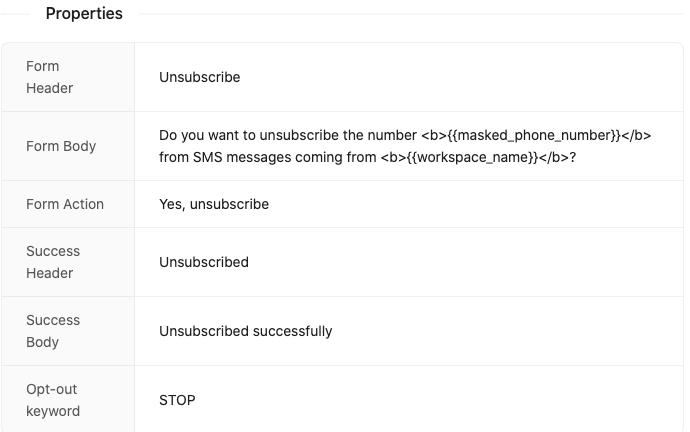Click the Unsubscribed success header value
690x432 pixels.
point(204,262)
